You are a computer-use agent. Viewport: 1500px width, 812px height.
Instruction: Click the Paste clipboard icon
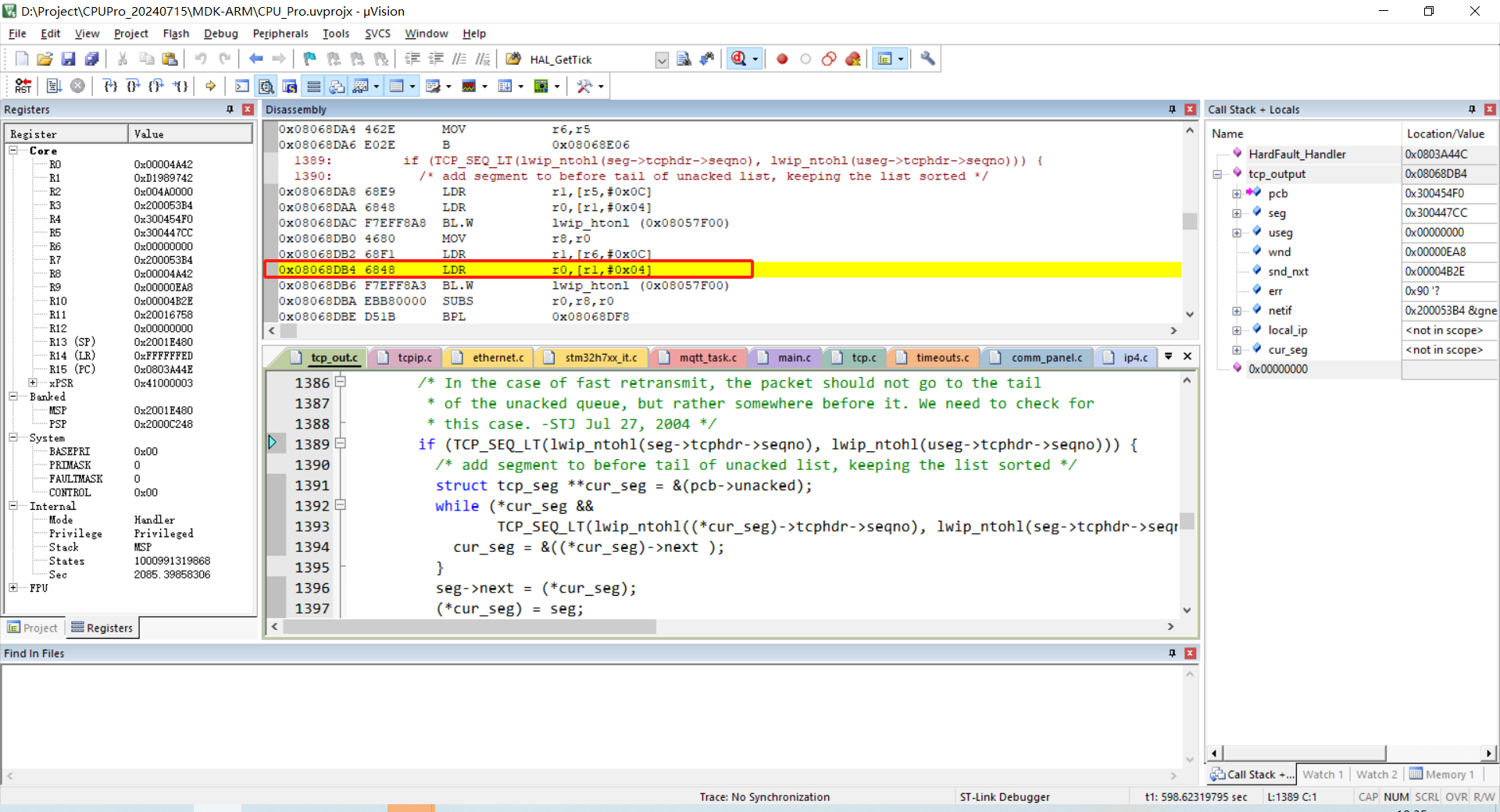click(x=170, y=59)
